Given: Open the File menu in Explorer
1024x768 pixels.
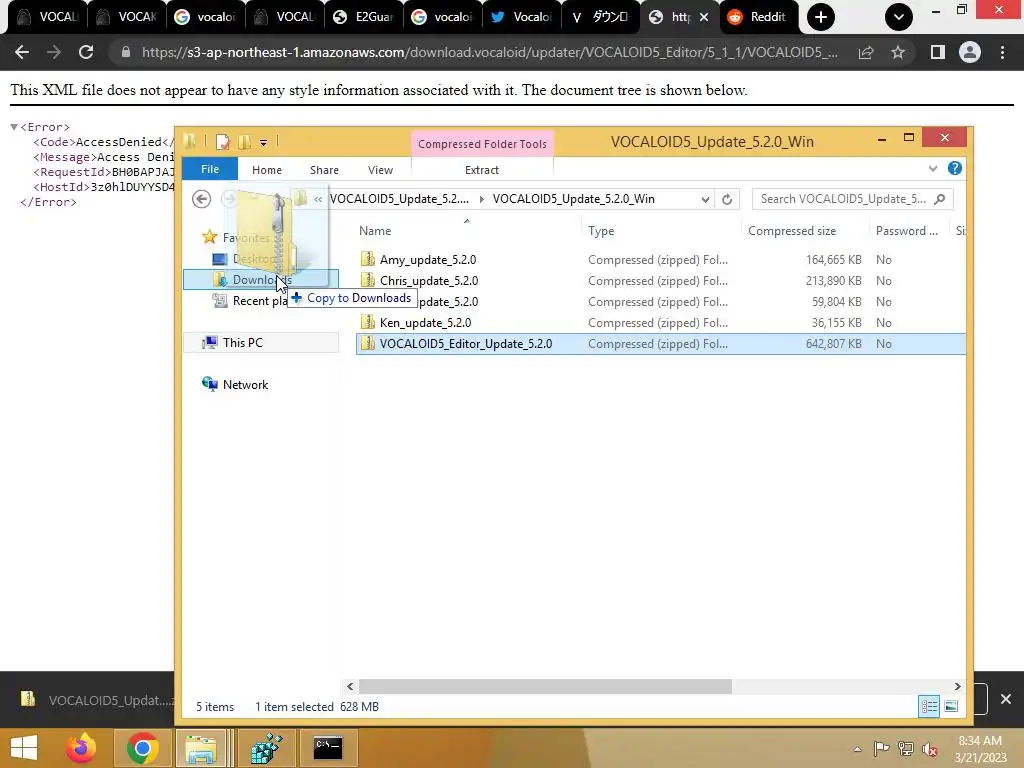Looking at the screenshot, I should tap(210, 169).
